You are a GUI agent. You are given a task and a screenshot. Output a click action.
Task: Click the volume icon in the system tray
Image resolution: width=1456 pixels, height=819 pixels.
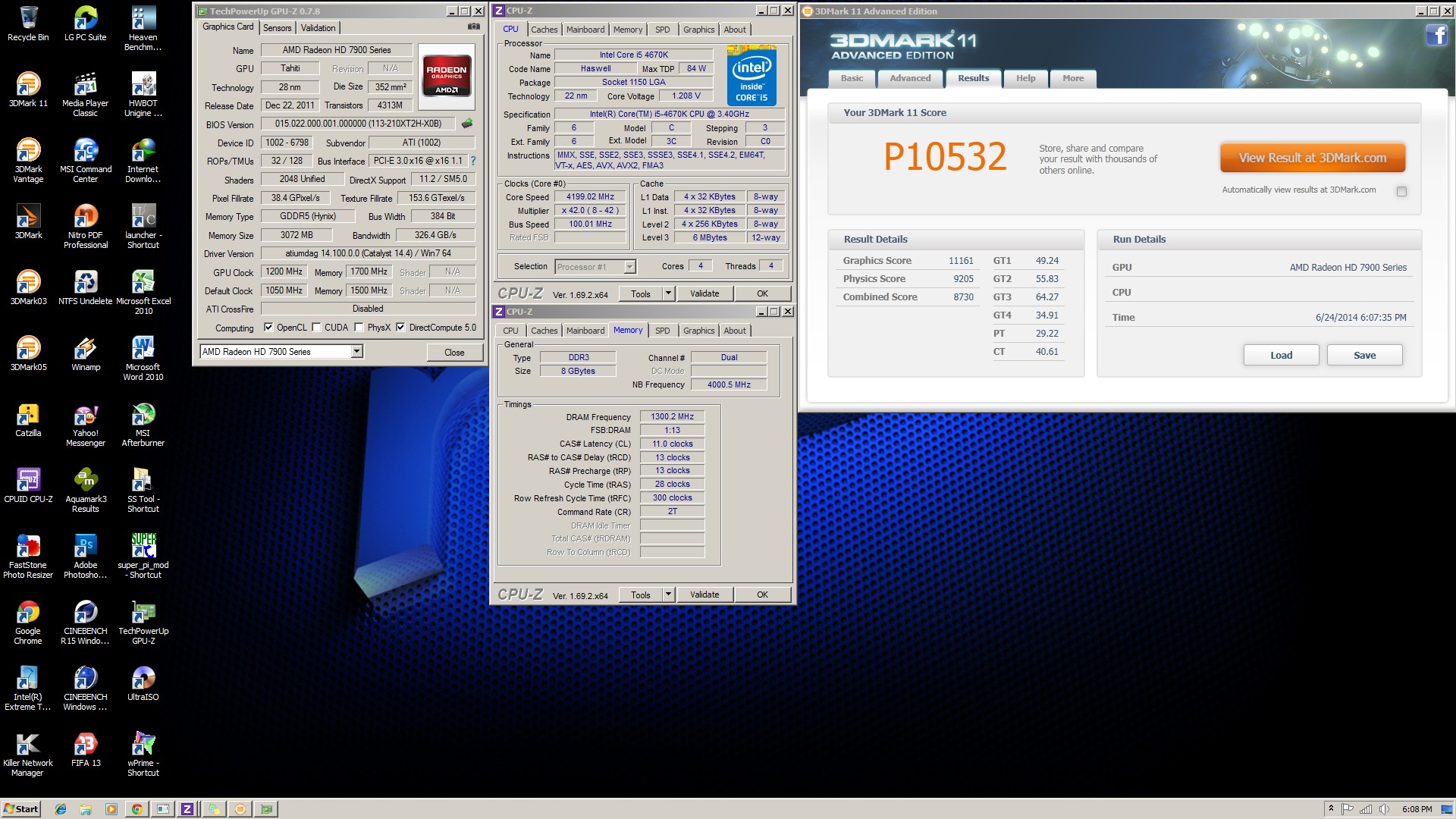point(1384,809)
